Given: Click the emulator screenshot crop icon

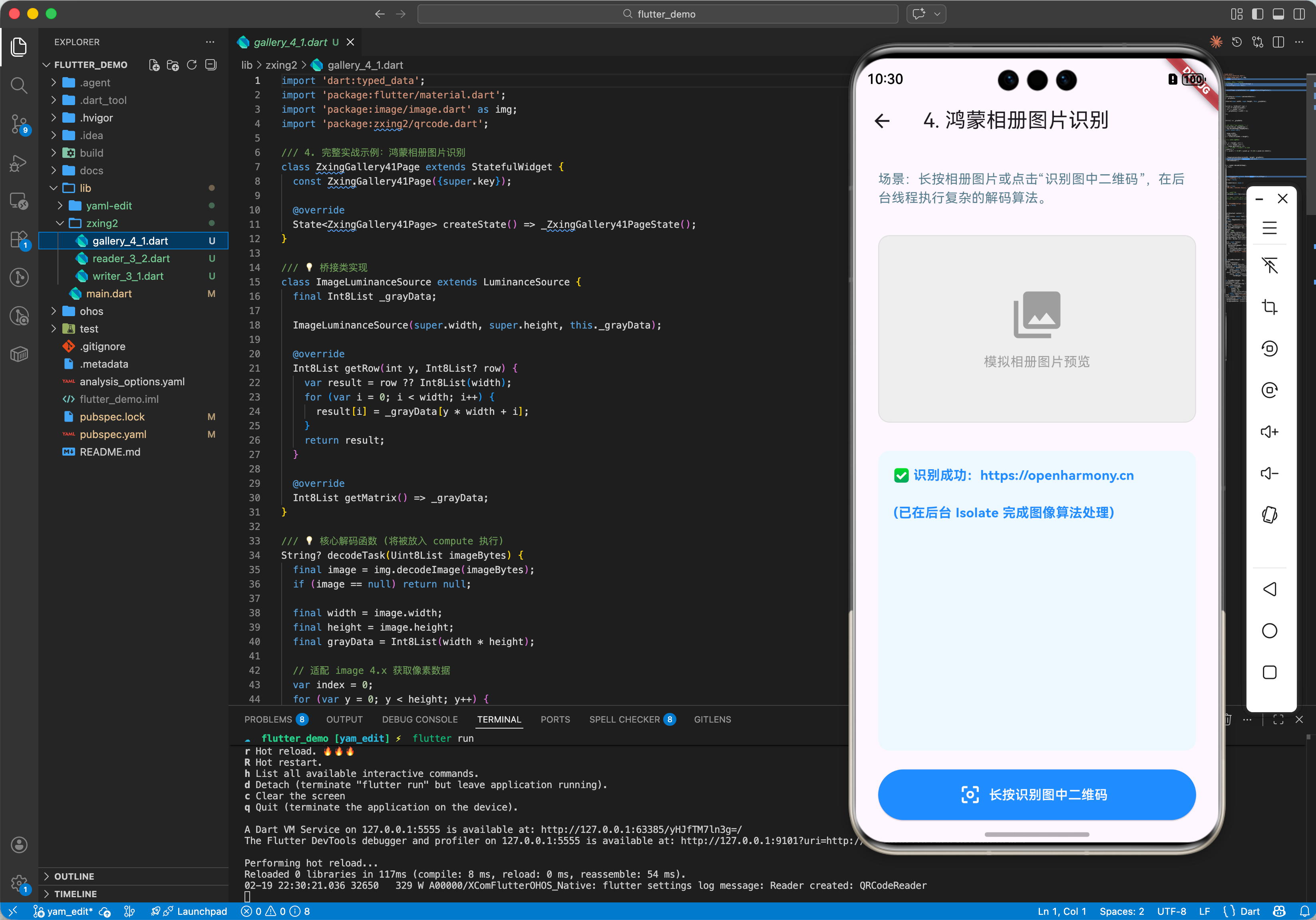Looking at the screenshot, I should click(1269, 307).
